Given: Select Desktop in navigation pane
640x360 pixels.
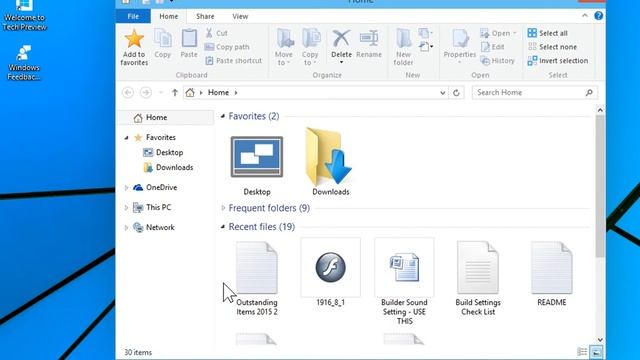Looking at the screenshot, I should [163, 153].
